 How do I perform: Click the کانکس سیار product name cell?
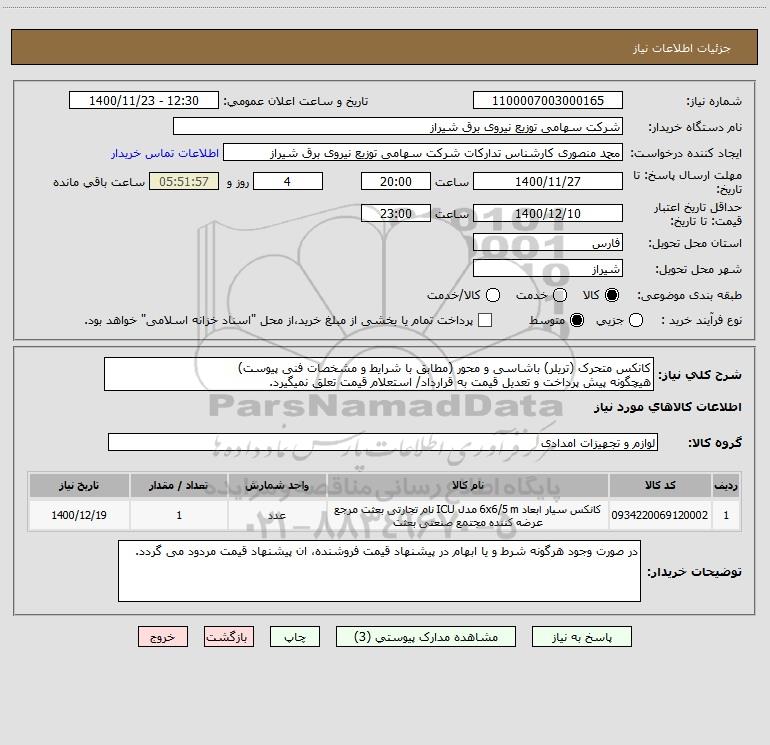(x=468, y=515)
